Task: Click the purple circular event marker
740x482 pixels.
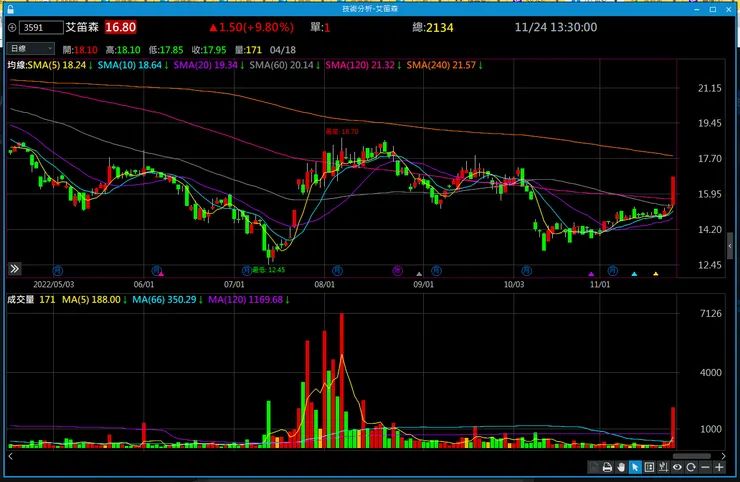Action: click(x=397, y=271)
